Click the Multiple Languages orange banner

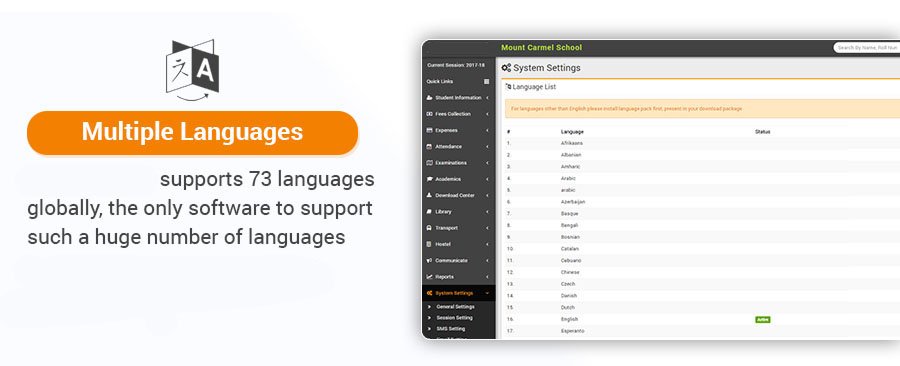(192, 133)
